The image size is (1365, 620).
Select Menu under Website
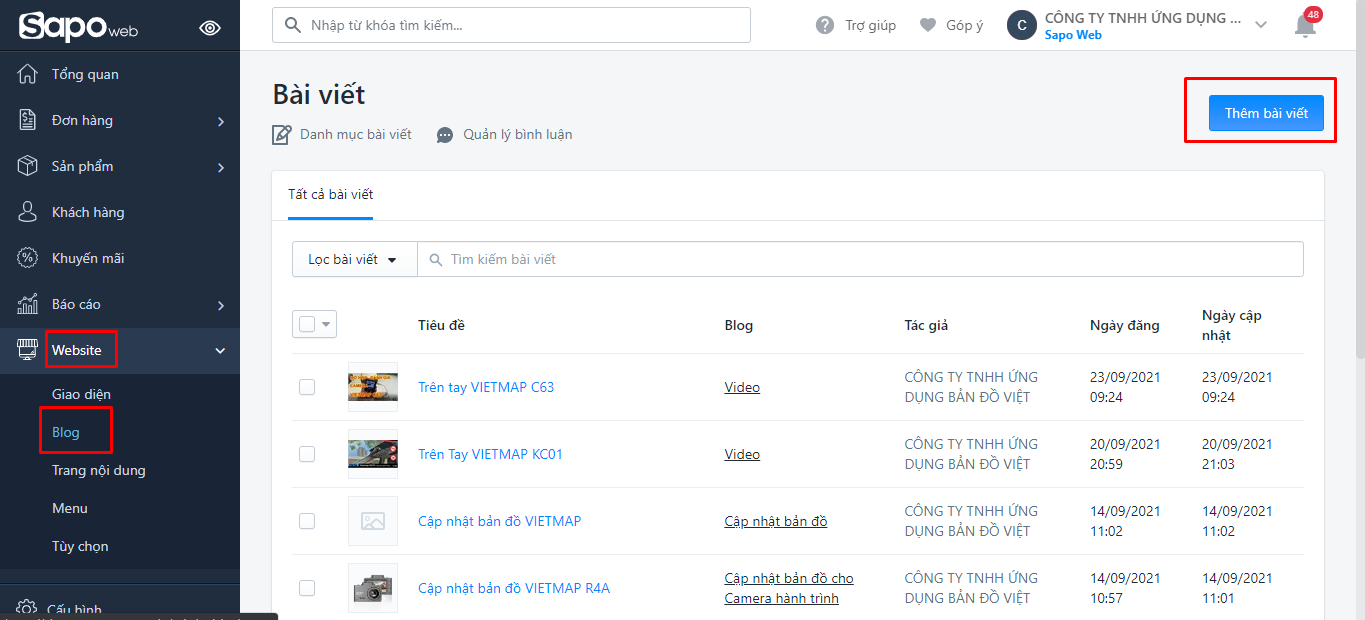(70, 508)
